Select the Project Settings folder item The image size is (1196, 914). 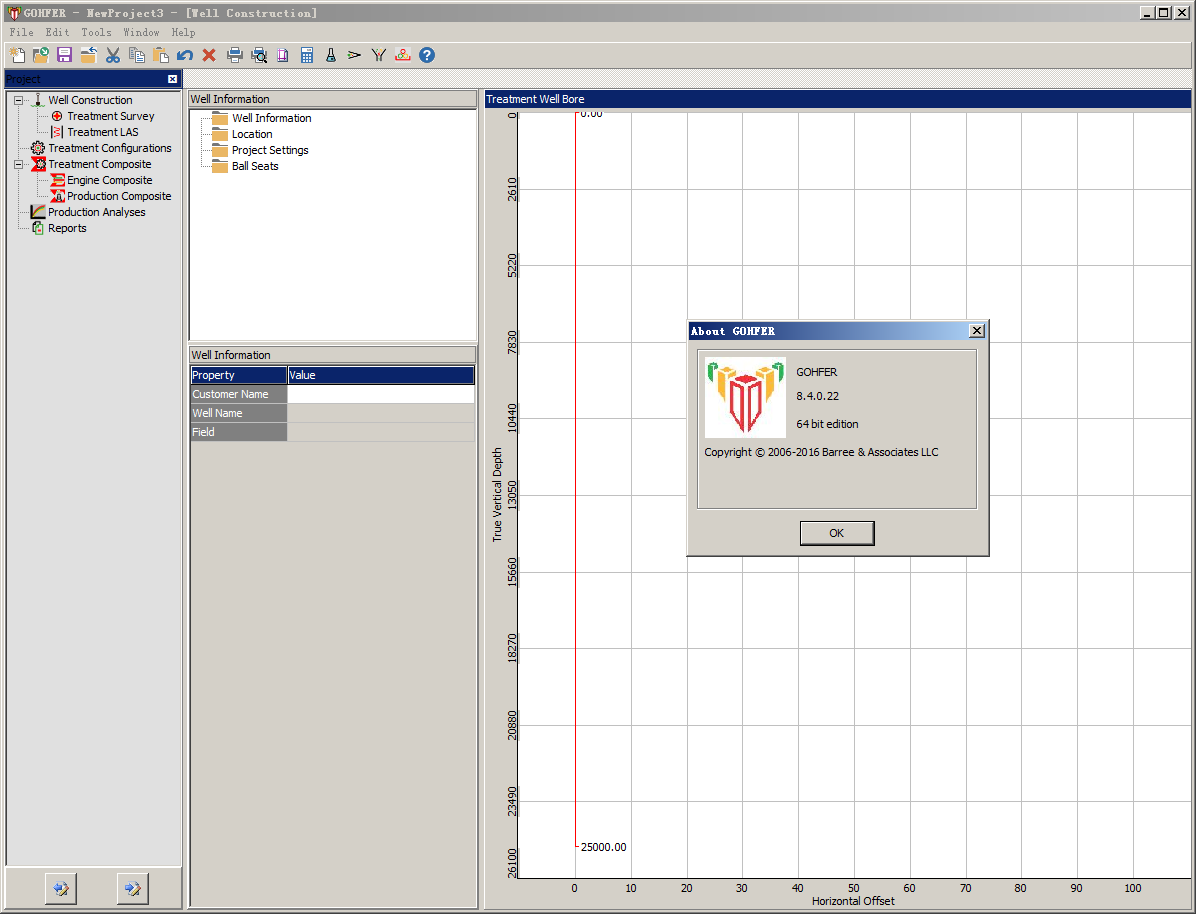(270, 150)
